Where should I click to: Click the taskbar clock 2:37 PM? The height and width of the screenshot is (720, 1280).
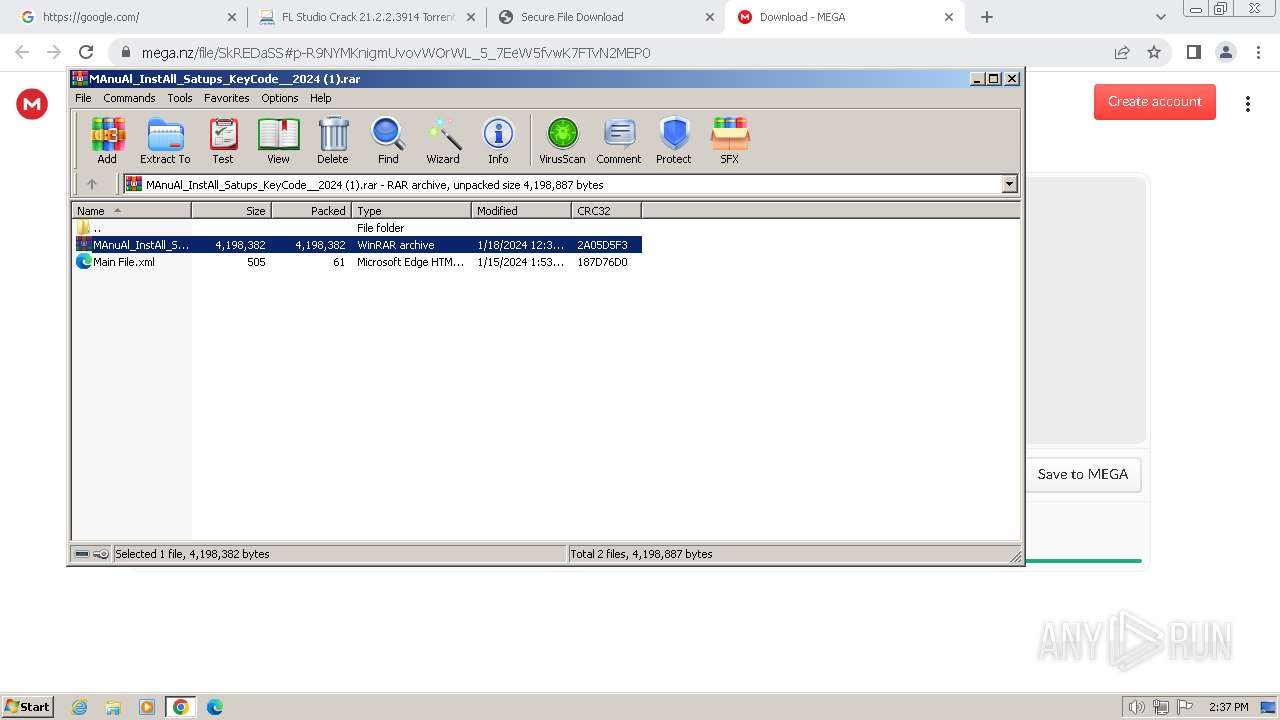point(1228,707)
